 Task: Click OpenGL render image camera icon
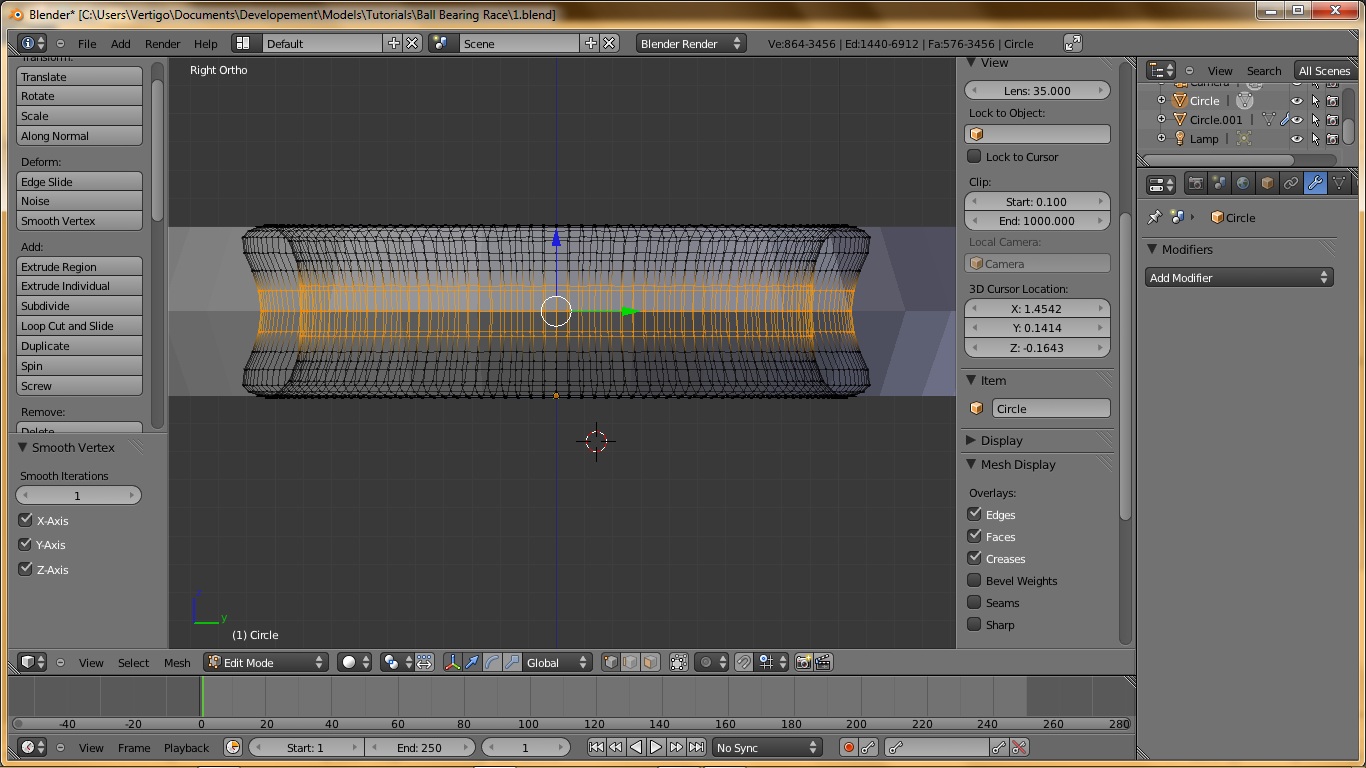coord(803,662)
